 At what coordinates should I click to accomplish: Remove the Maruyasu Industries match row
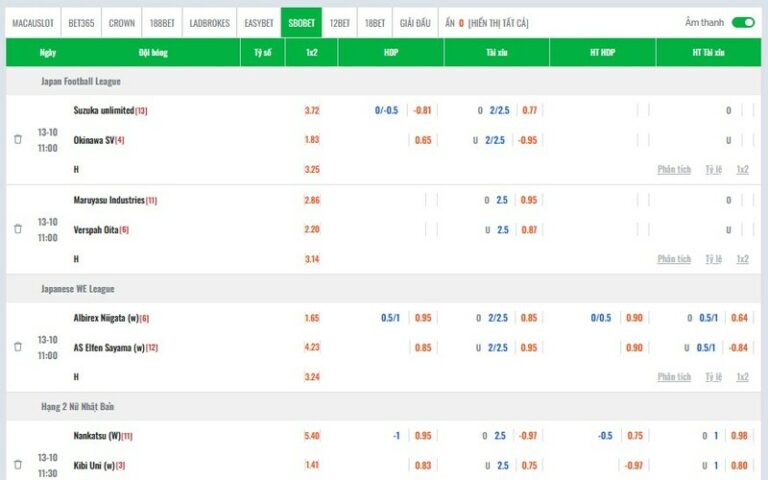17,229
